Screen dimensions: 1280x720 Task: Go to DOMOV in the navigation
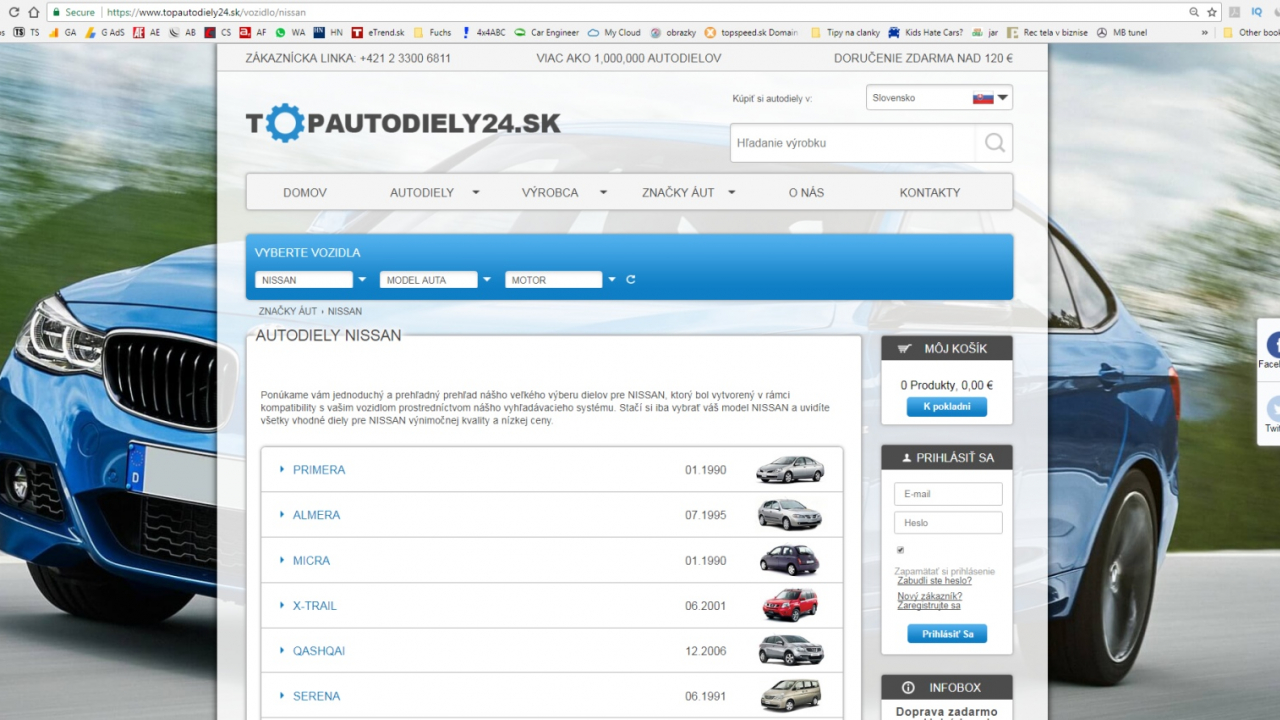click(305, 192)
